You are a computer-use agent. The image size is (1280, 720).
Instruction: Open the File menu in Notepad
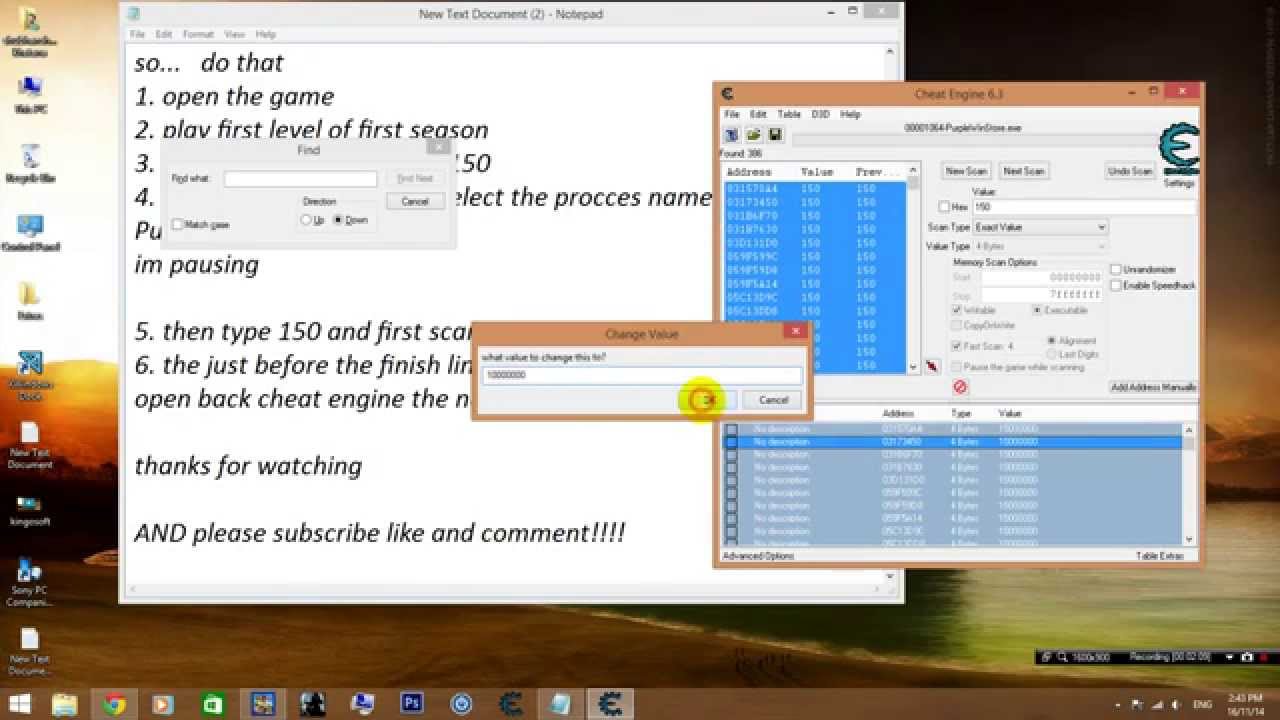(x=138, y=34)
